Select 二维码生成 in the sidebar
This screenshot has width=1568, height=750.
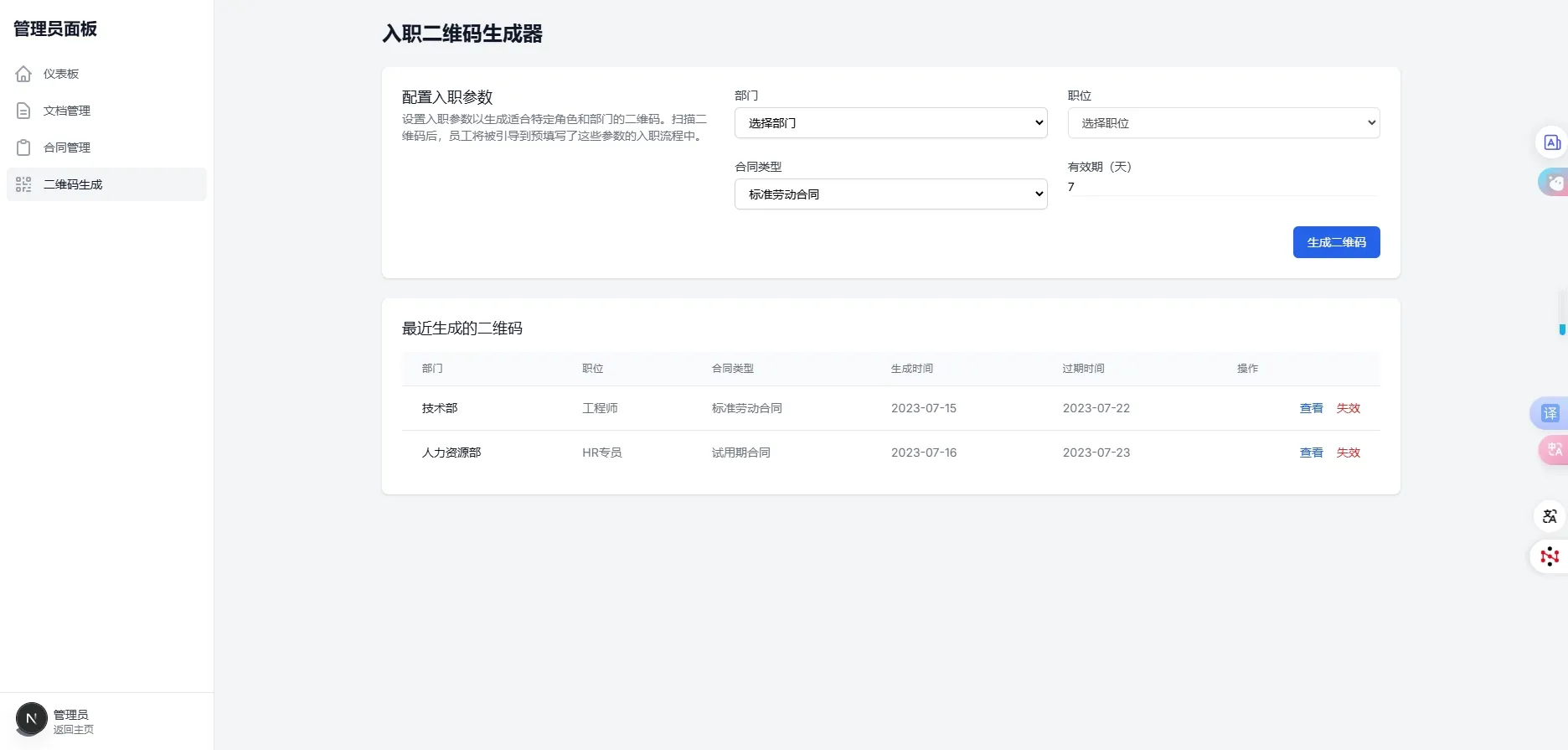[x=106, y=184]
